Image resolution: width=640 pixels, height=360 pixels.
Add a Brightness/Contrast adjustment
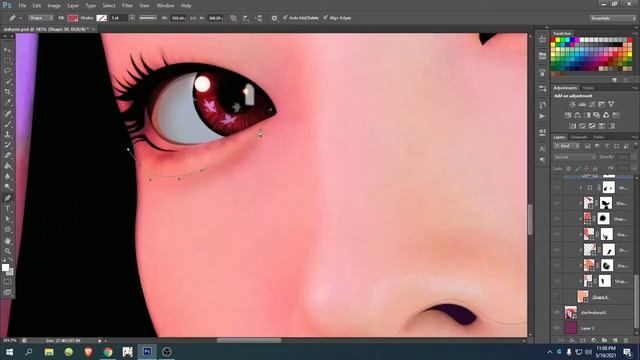(572, 104)
